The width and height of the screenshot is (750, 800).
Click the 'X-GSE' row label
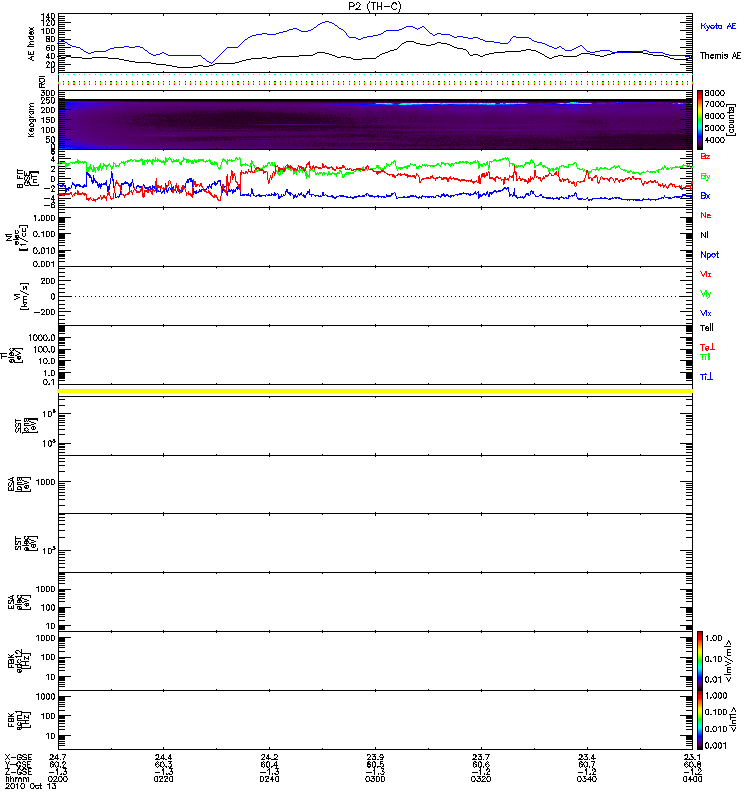click(x=18, y=757)
